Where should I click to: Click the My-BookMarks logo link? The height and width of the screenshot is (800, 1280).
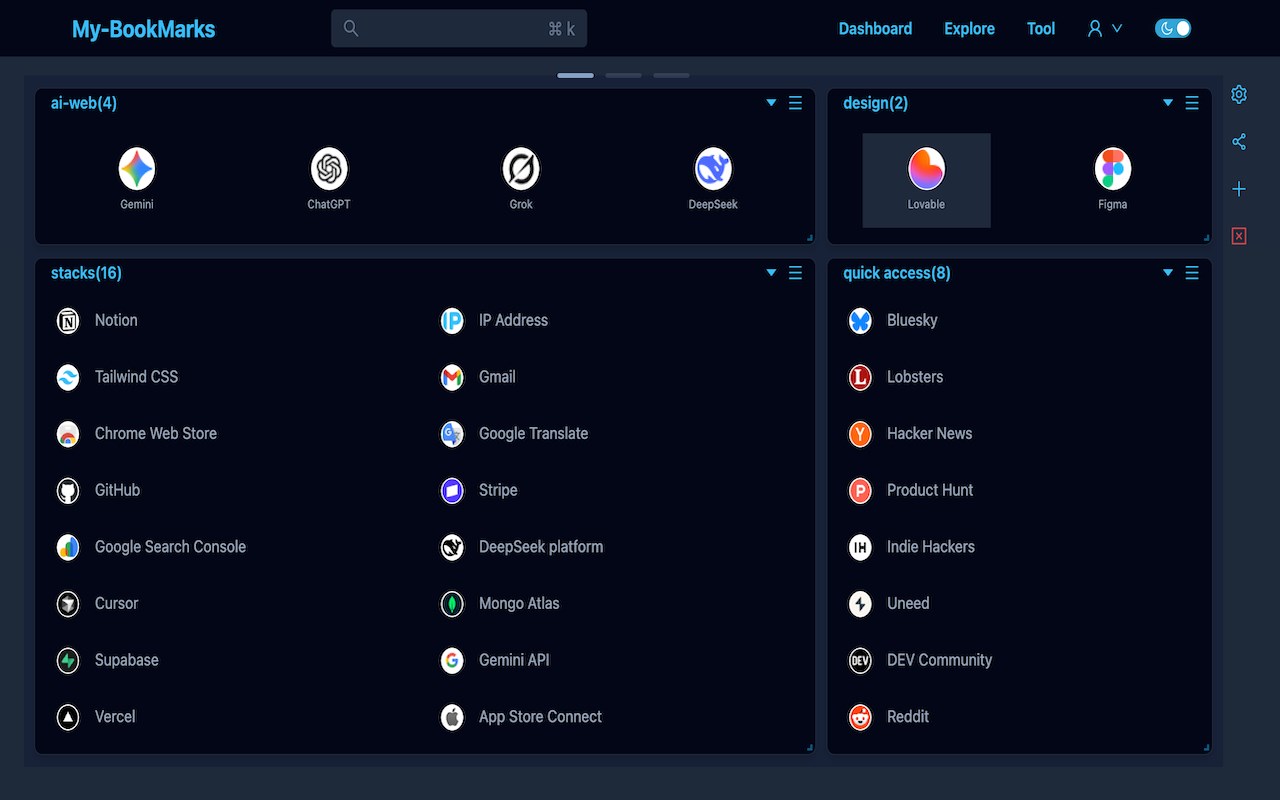point(143,29)
